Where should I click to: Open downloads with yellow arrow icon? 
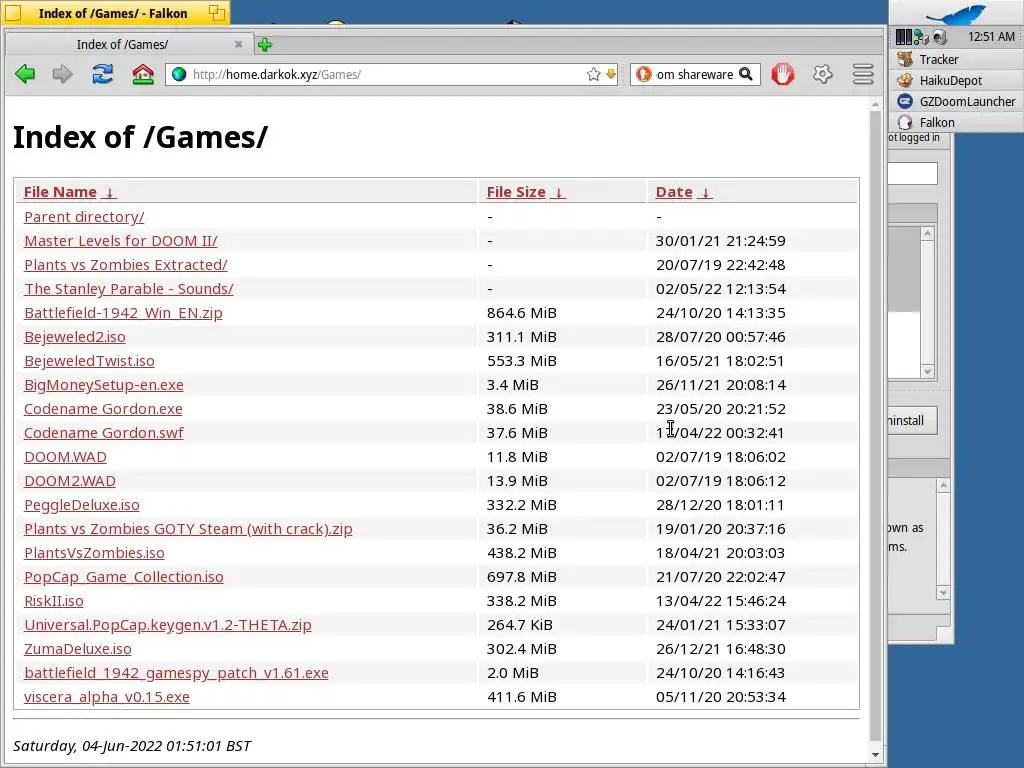(611, 74)
